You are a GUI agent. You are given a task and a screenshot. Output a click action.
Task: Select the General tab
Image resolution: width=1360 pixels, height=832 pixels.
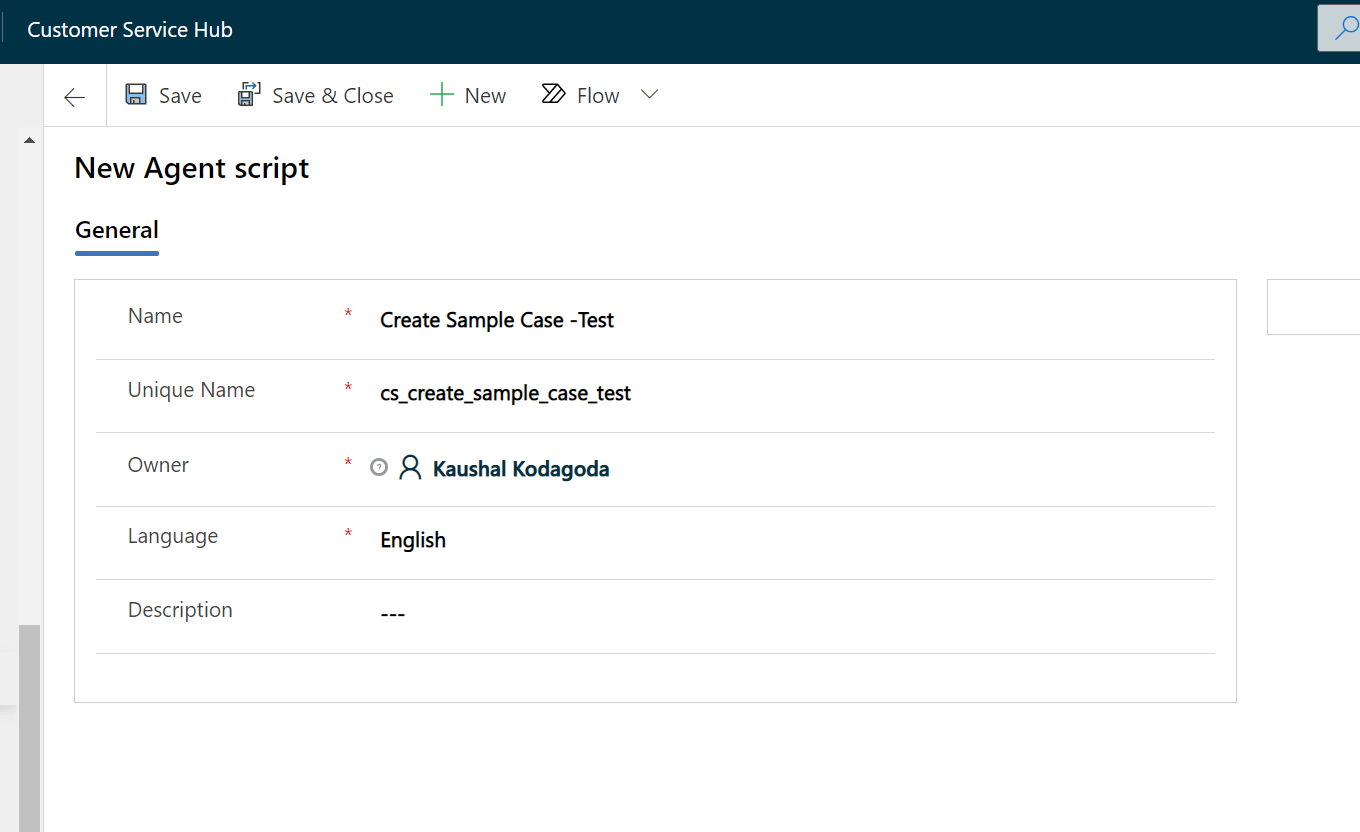click(117, 230)
